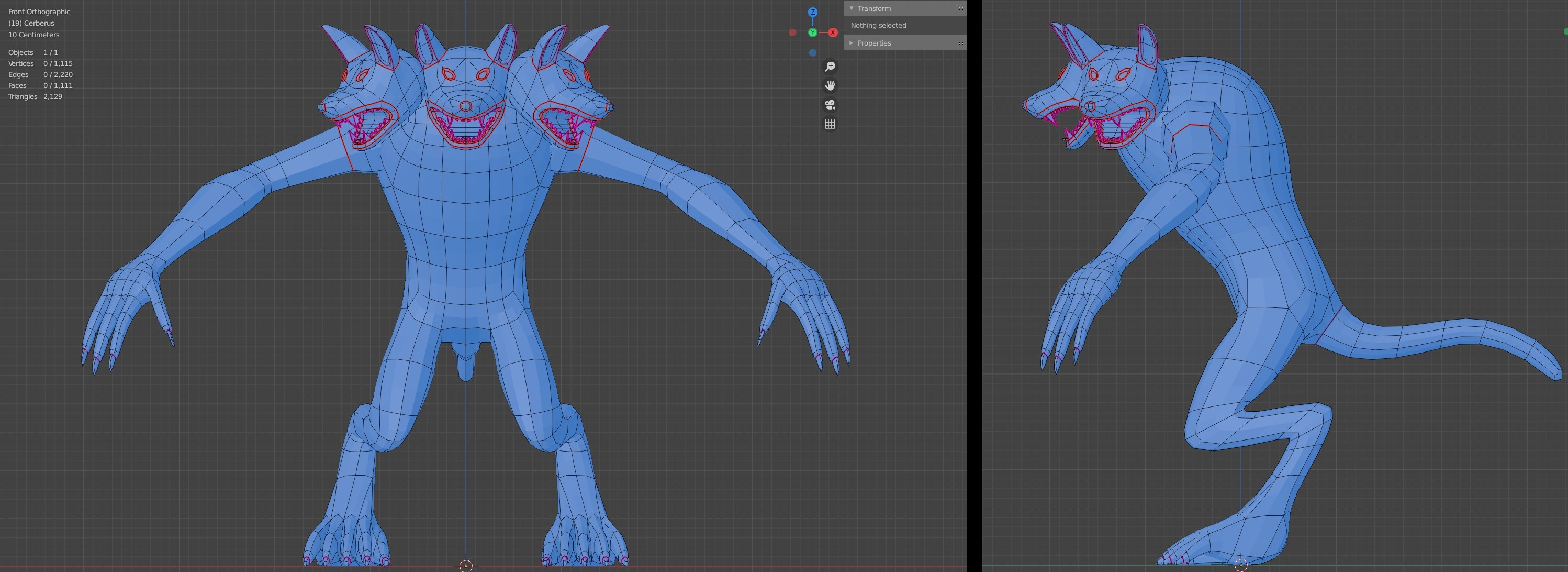Click the red X axis gizmo handle
Image resolution: width=1568 pixels, height=572 pixels.
pos(833,33)
